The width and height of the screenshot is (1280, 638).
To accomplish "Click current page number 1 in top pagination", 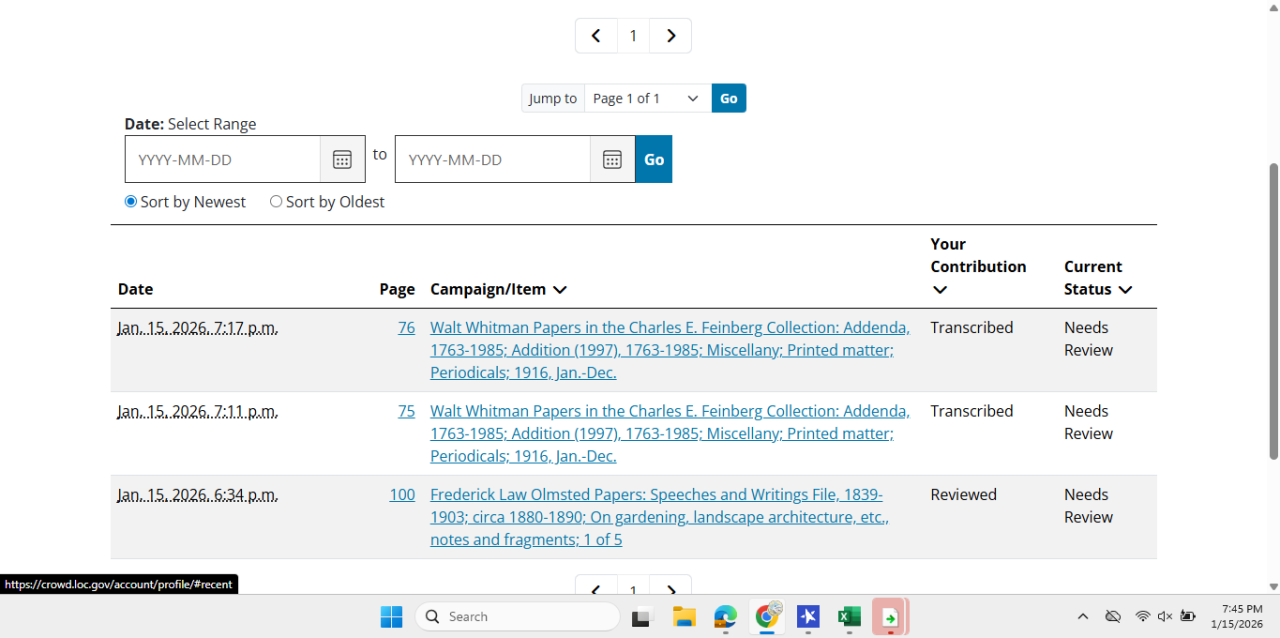I will click(x=633, y=36).
